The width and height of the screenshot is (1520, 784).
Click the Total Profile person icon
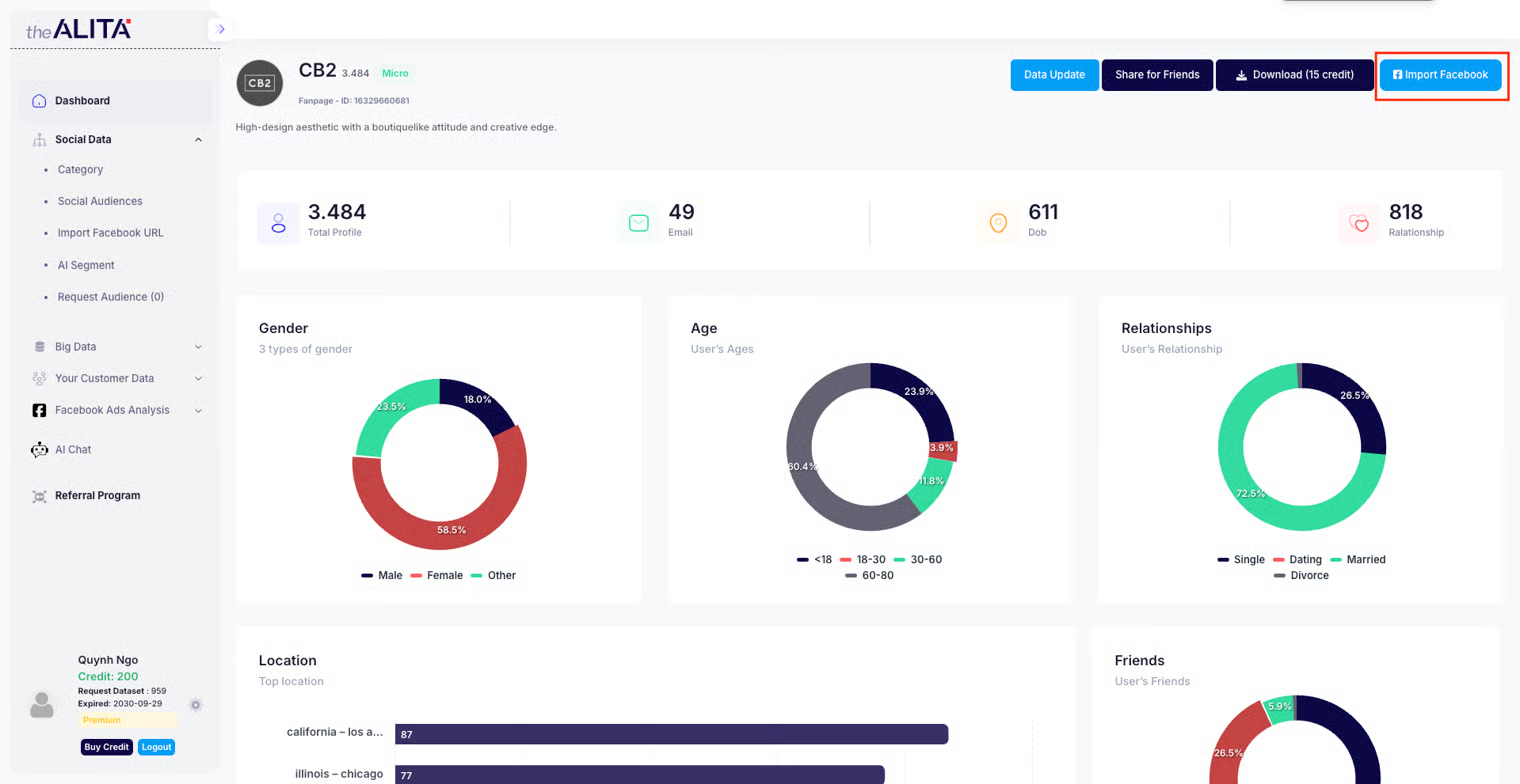click(x=278, y=223)
